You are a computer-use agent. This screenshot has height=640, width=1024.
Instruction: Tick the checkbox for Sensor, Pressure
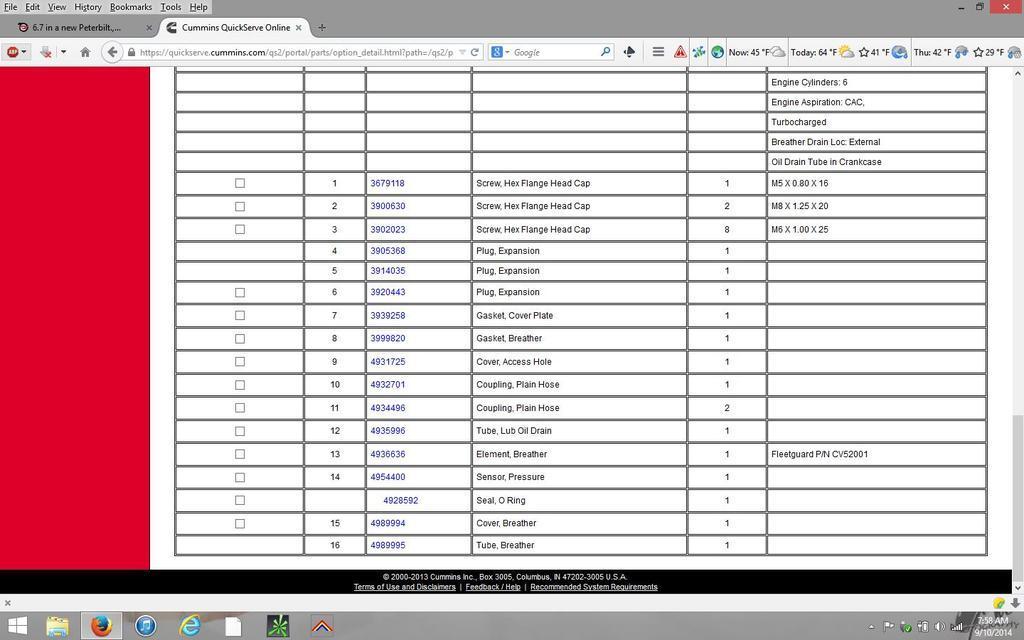240,477
